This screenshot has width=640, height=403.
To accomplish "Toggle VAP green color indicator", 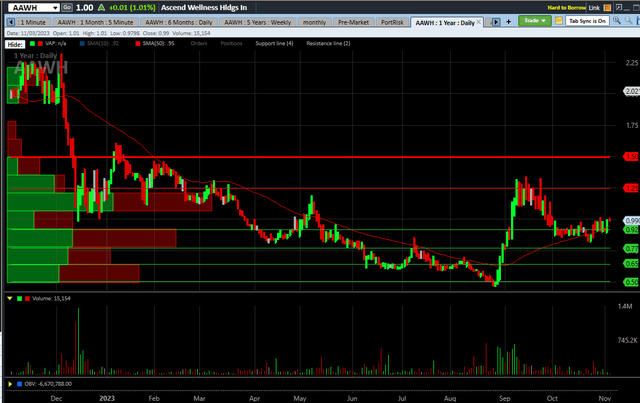I will pos(32,43).
